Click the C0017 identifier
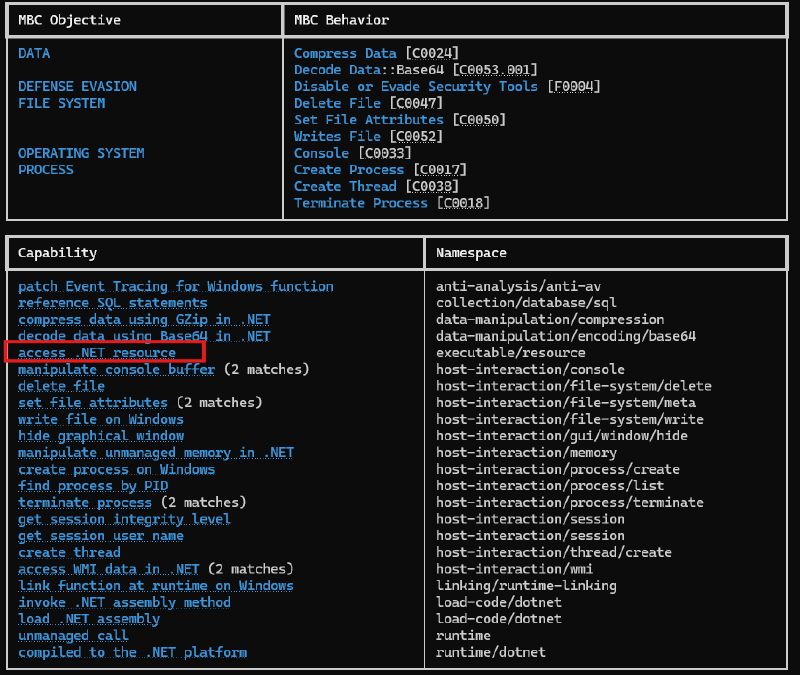 [440, 170]
